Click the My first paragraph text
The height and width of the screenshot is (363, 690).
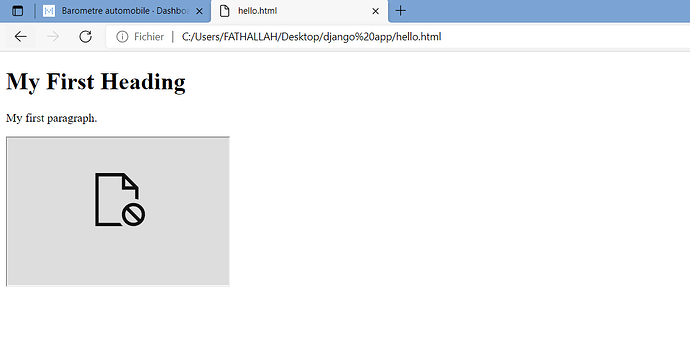click(51, 118)
